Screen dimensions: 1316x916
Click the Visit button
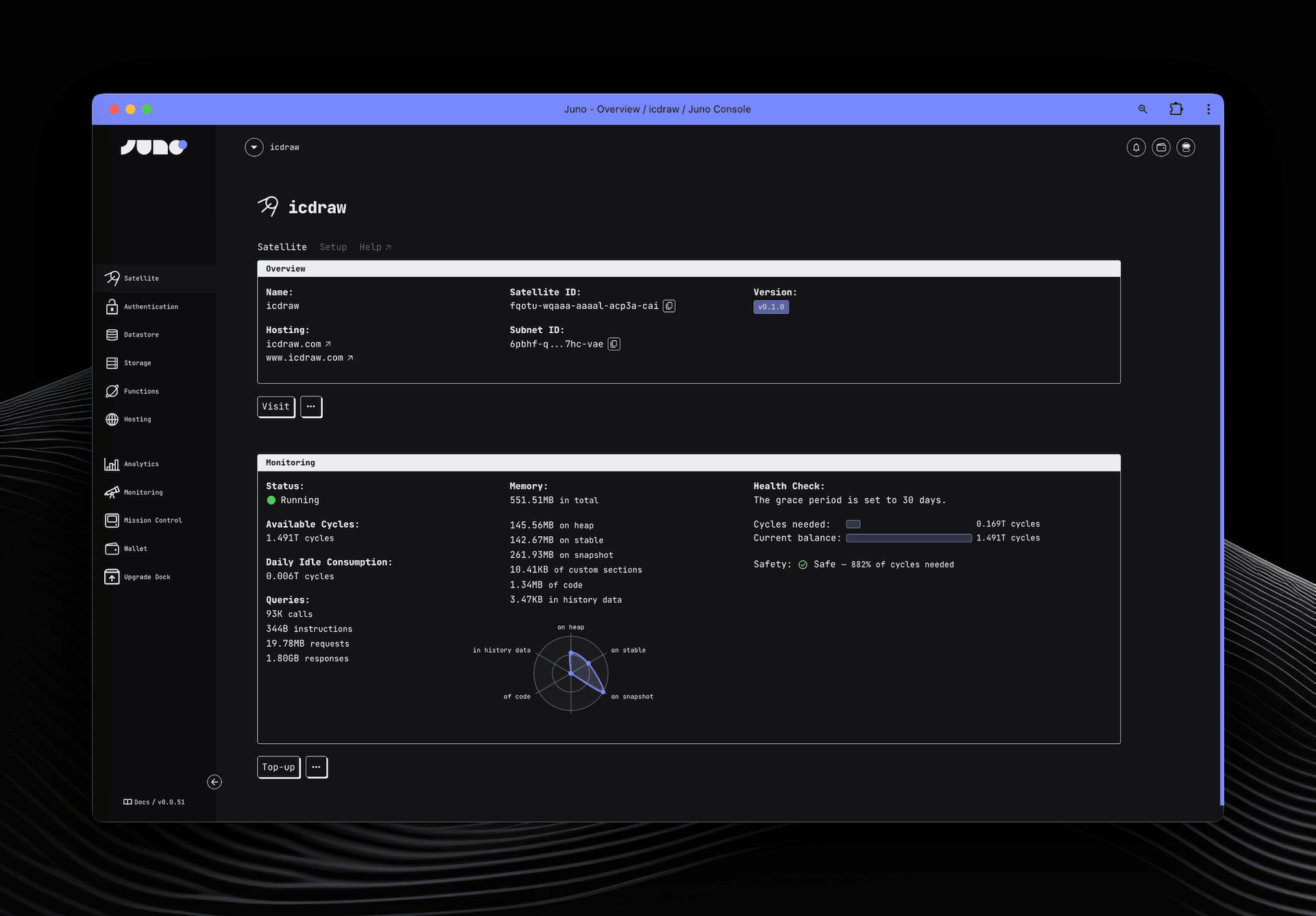tap(276, 407)
